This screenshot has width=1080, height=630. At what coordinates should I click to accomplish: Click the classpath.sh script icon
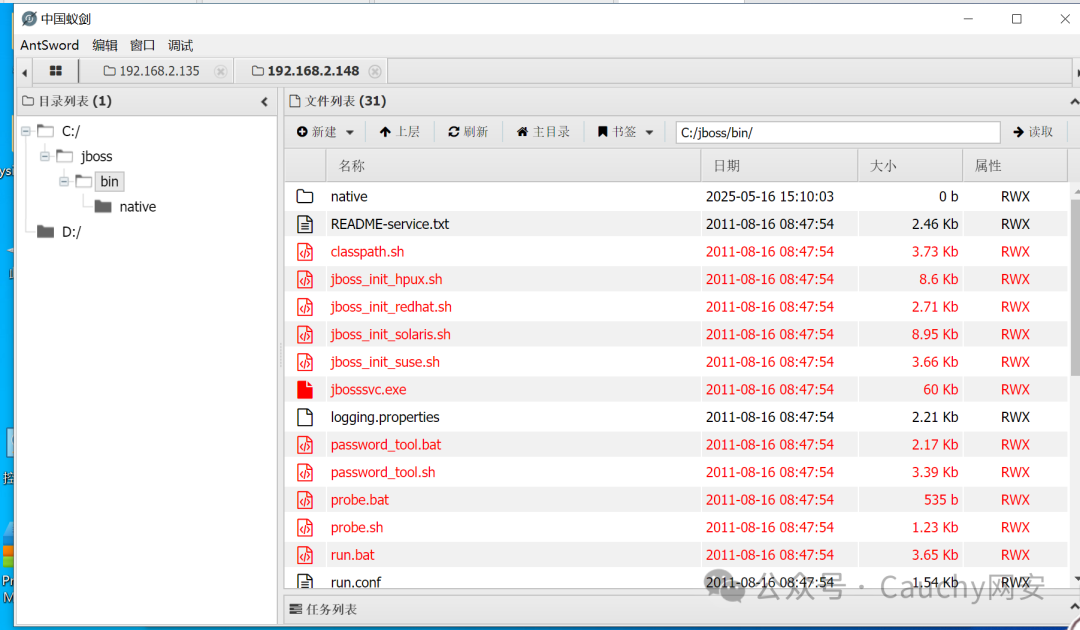[305, 252]
